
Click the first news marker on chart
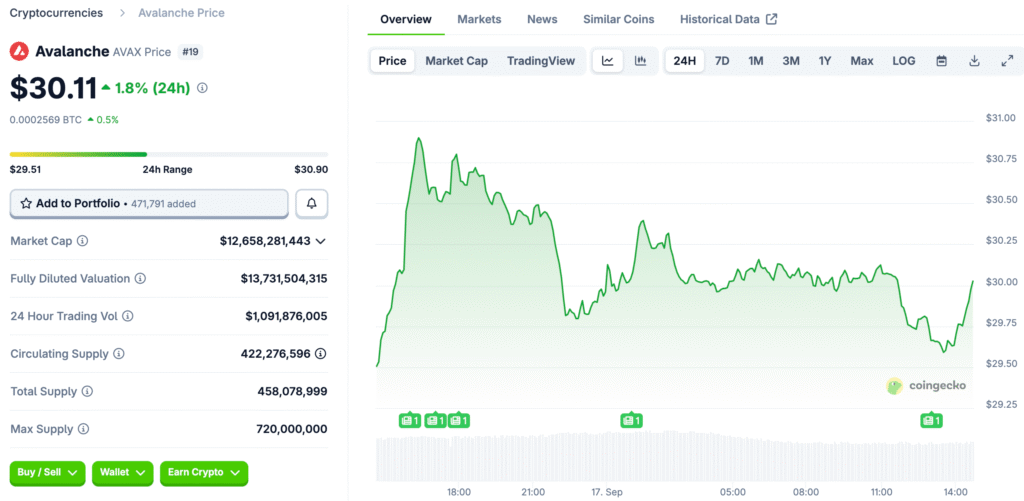click(409, 421)
